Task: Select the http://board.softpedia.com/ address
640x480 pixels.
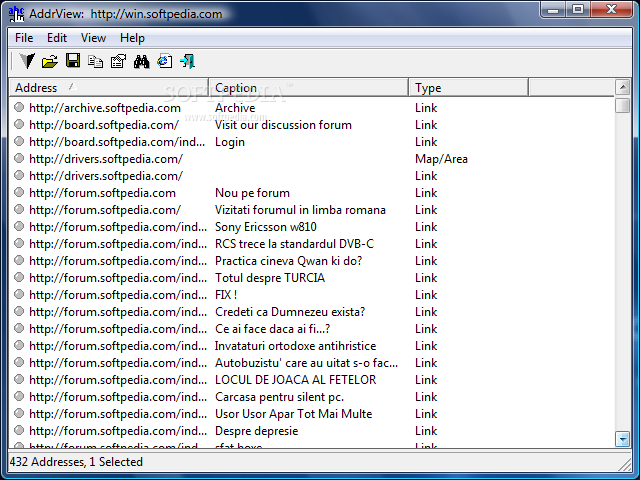Action: click(104, 125)
